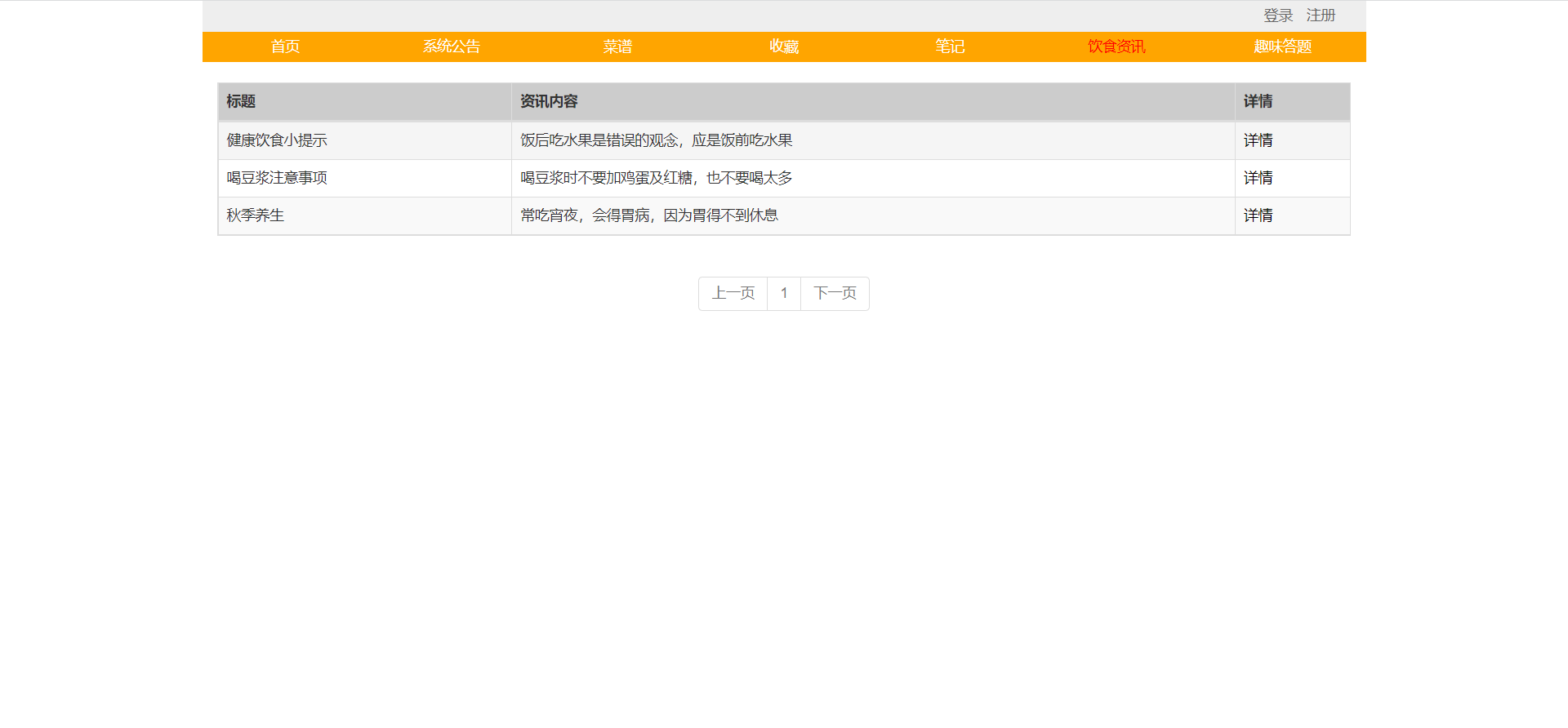The height and width of the screenshot is (728, 1568).
Task: Click the 详情 column header
Action: point(1293,102)
